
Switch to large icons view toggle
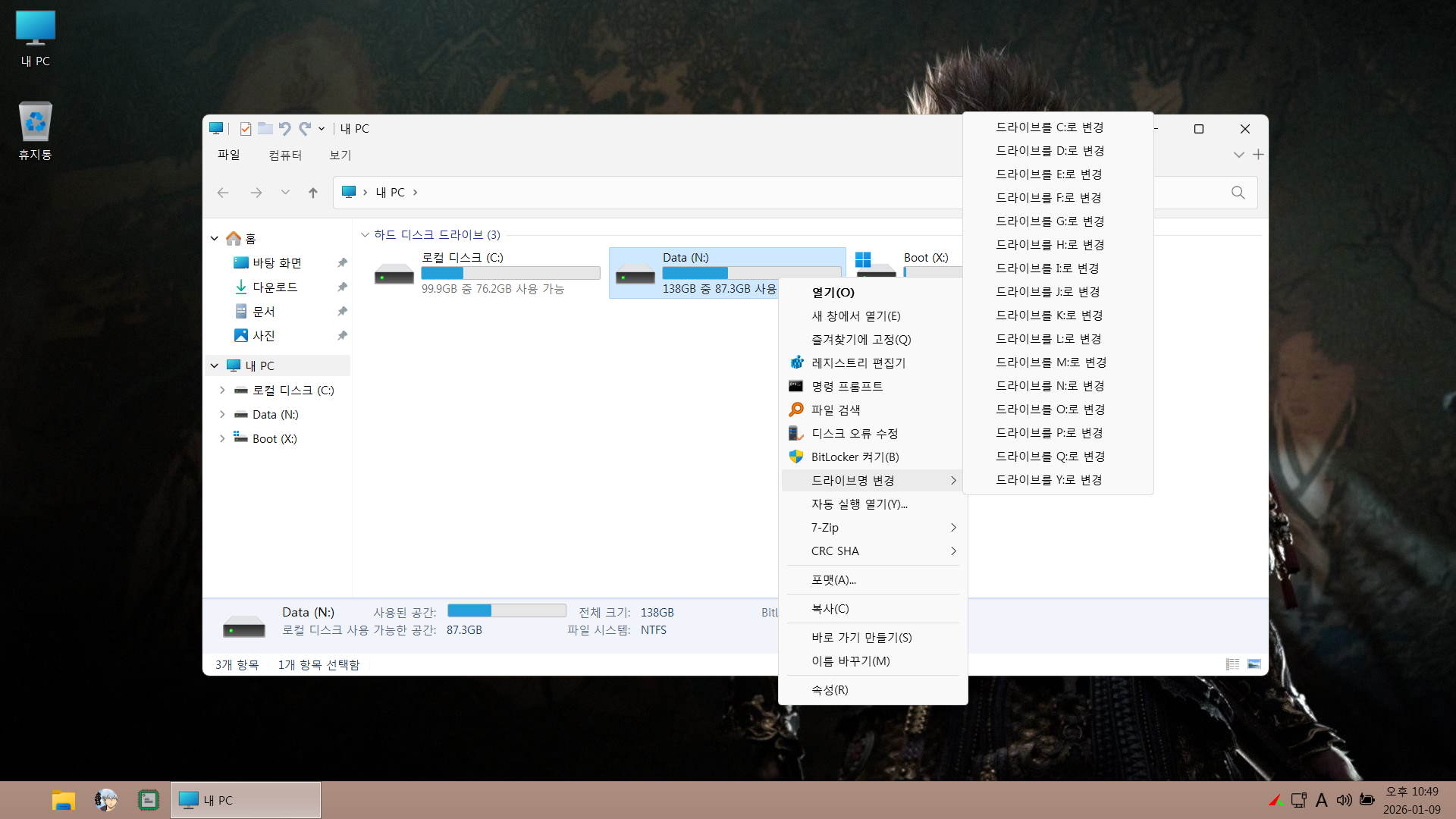(1254, 664)
